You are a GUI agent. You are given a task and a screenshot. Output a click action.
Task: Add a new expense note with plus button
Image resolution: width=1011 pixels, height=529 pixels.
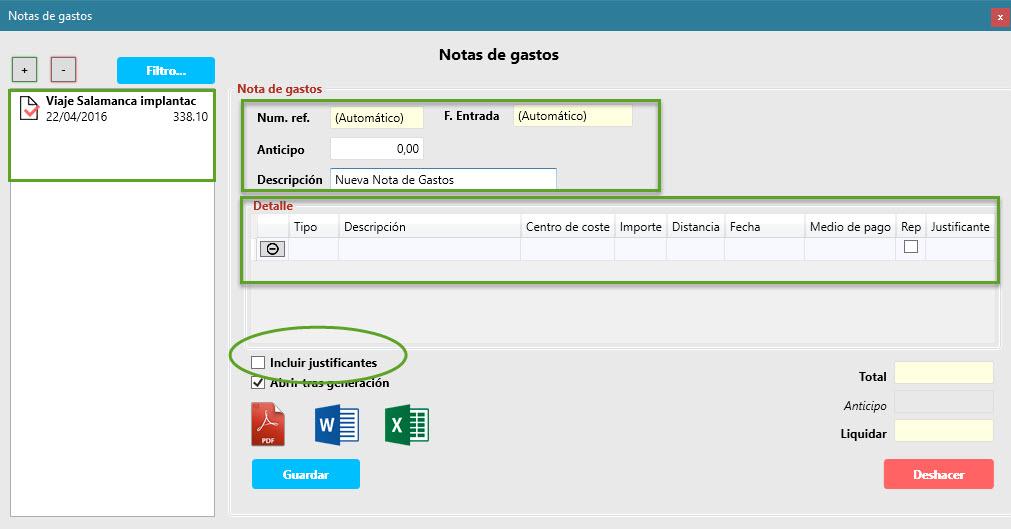[x=25, y=70]
